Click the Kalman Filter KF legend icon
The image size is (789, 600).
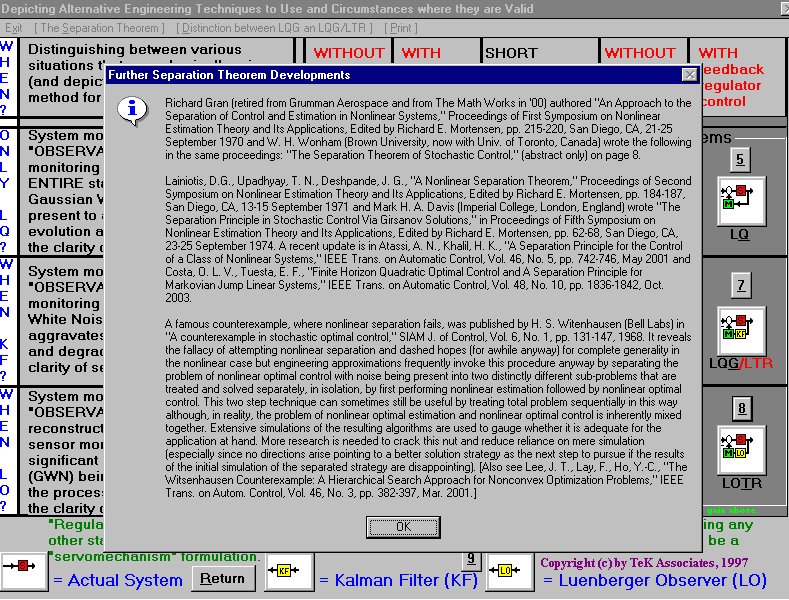click(x=288, y=571)
